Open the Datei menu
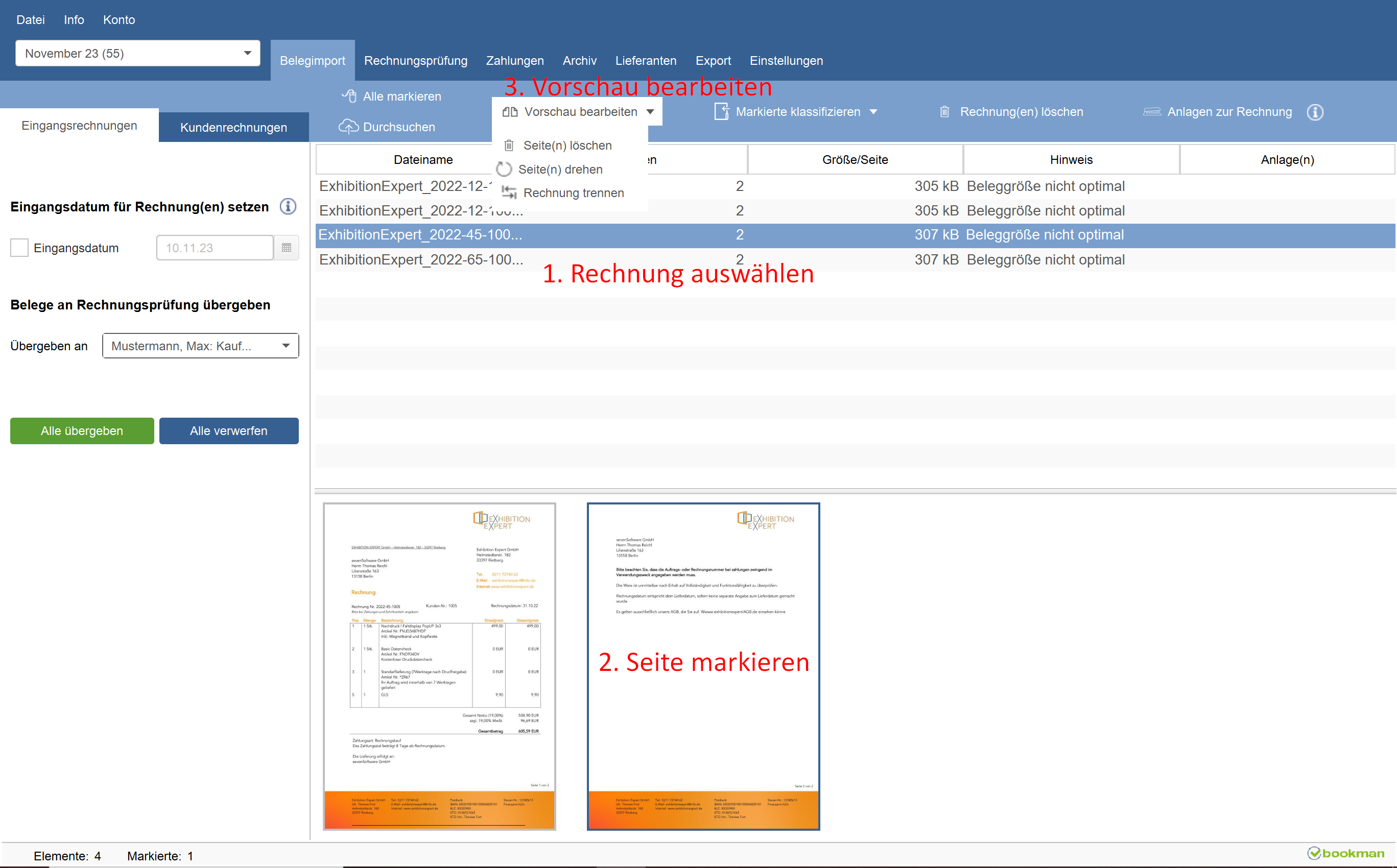Image resolution: width=1397 pixels, height=868 pixels. click(x=31, y=19)
